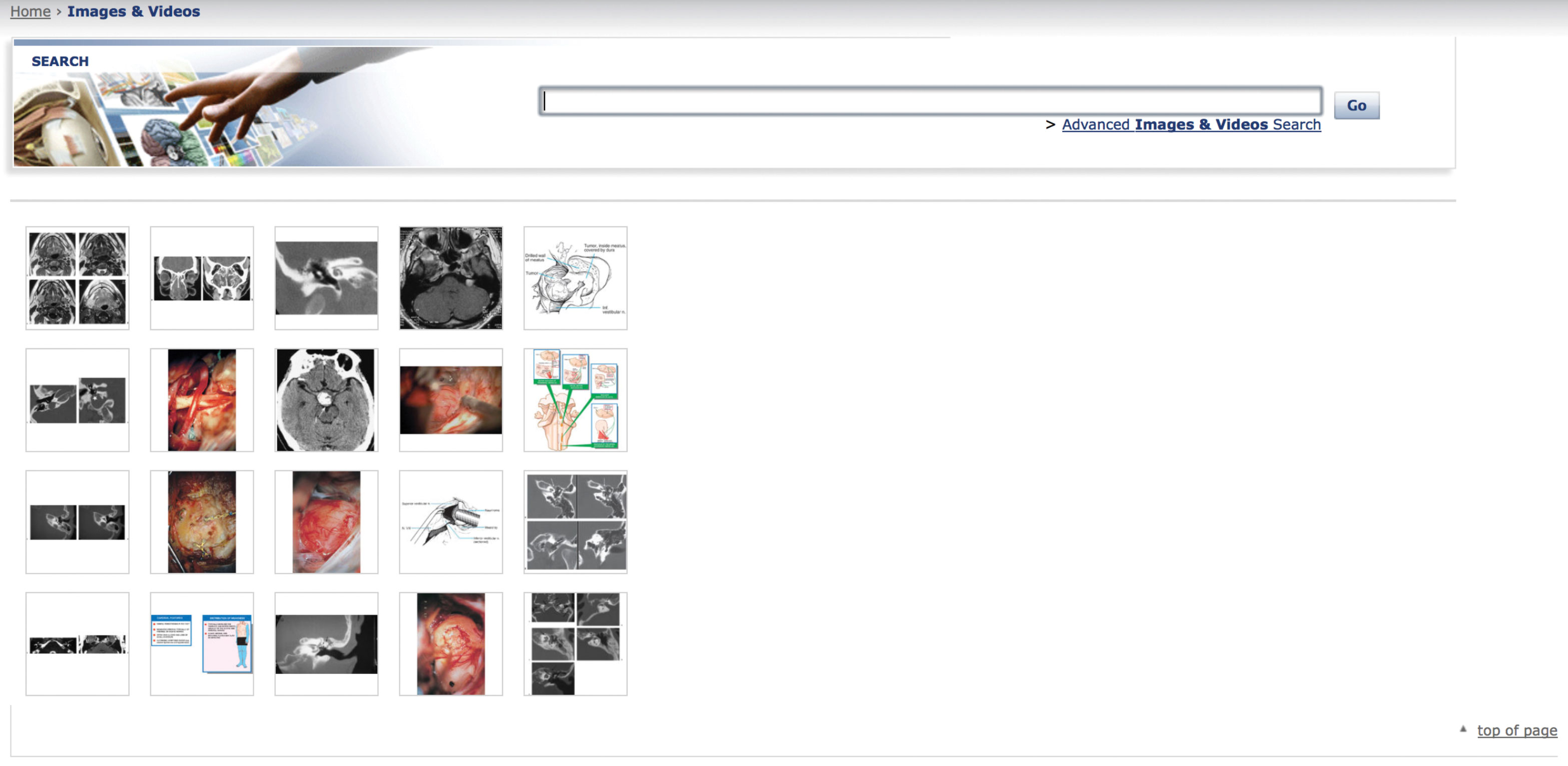Click the Go search button
1568x766 pixels.
[1356, 106]
